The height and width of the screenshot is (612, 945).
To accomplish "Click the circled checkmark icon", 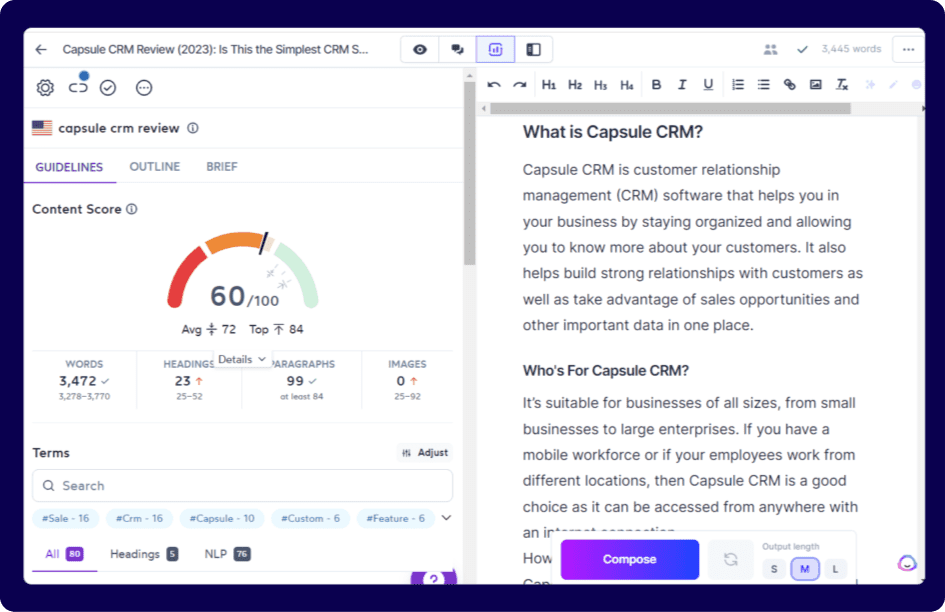I will (x=108, y=88).
